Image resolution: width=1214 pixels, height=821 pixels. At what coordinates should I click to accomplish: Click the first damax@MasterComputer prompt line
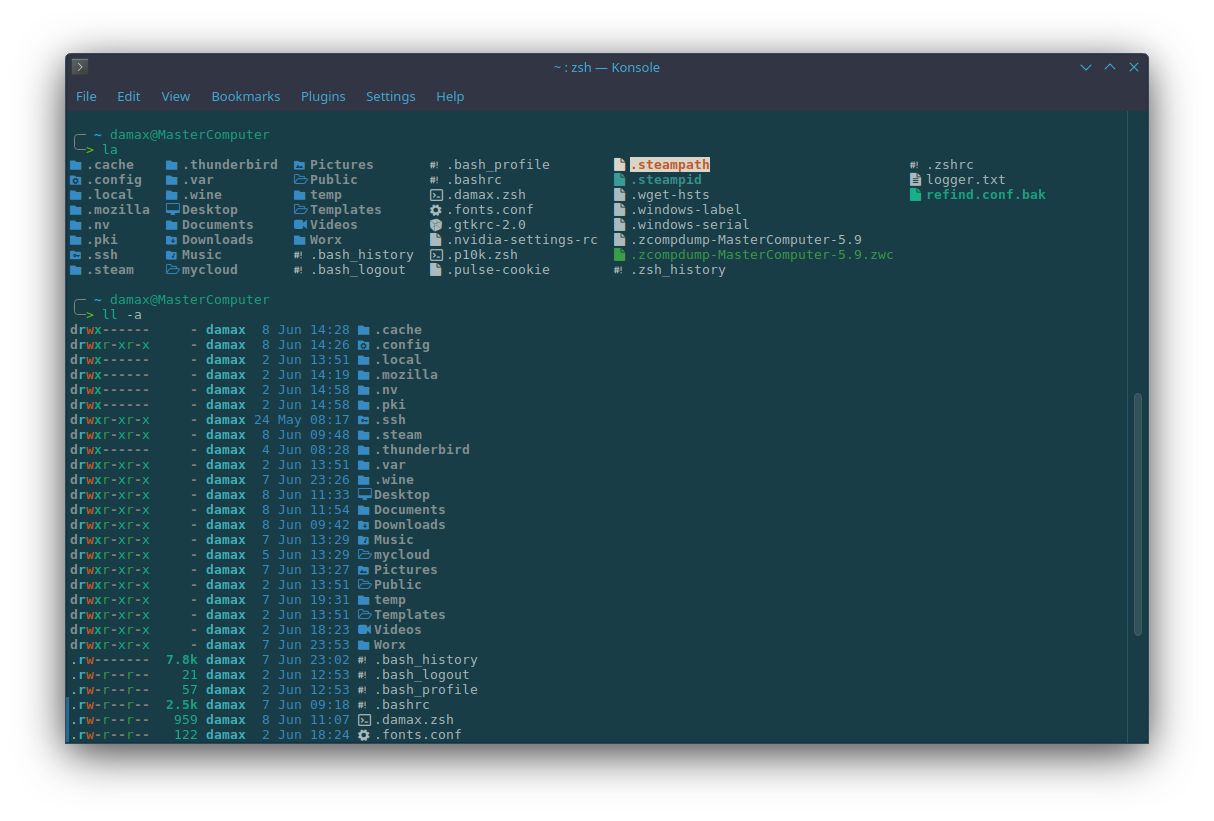pyautogui.click(x=190, y=135)
